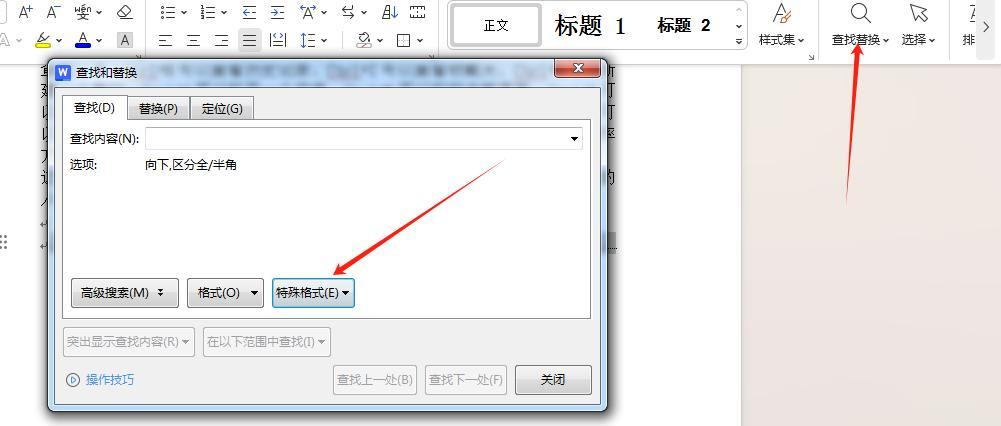The height and width of the screenshot is (426, 1001).
Task: Expand the styles gallery list
Action: [739, 42]
